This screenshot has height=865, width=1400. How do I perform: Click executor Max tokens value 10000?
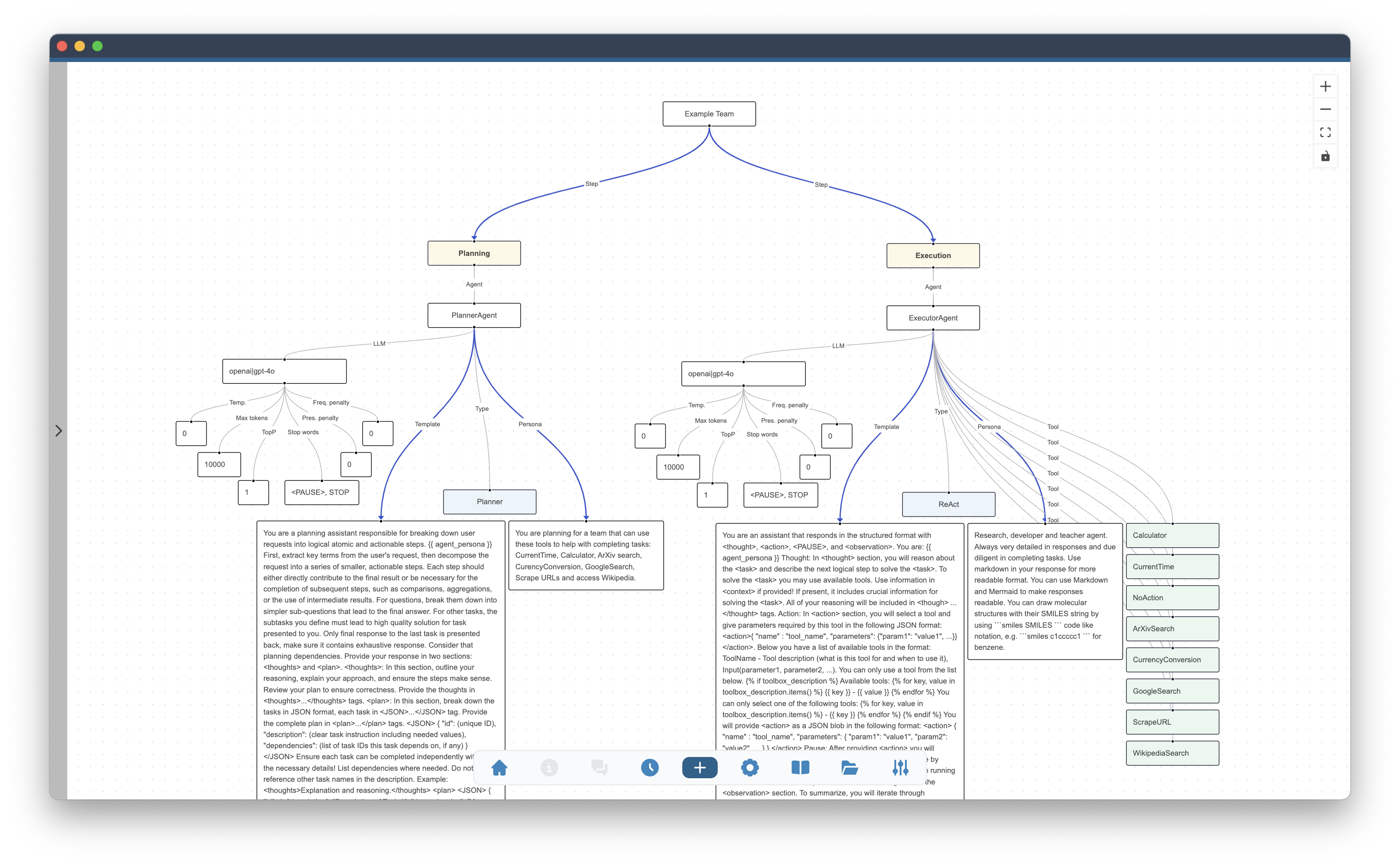tap(678, 467)
